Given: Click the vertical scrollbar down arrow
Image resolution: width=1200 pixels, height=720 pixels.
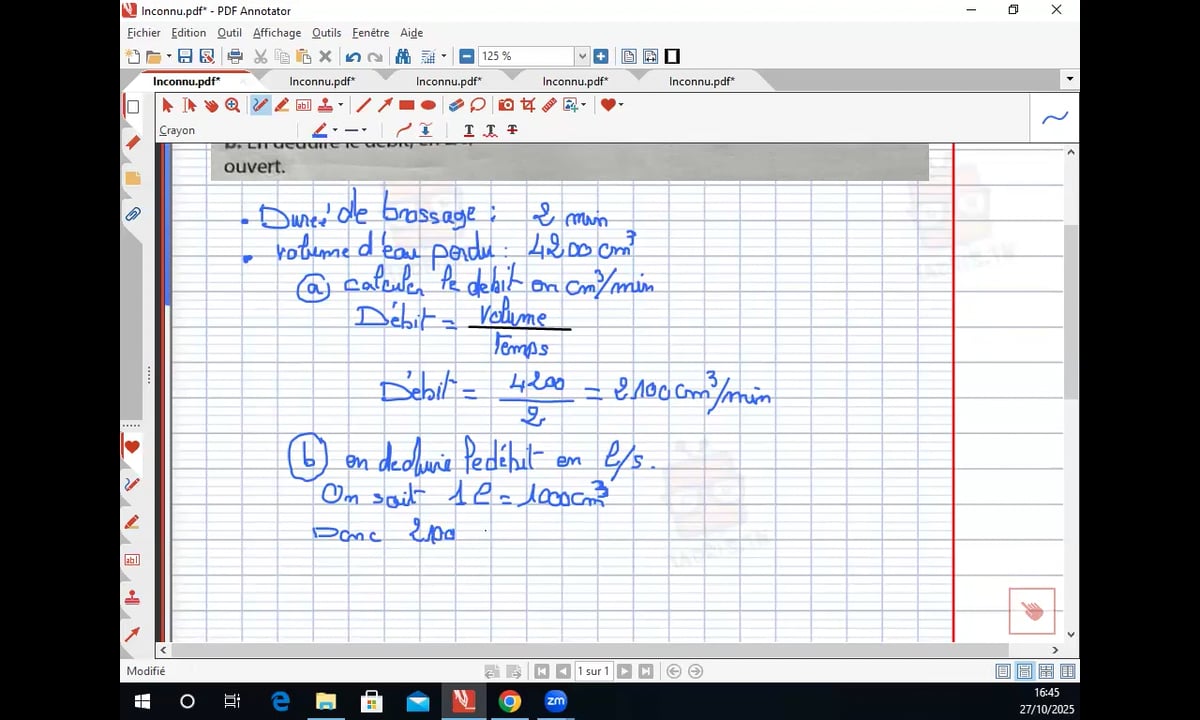Looking at the screenshot, I should pyautogui.click(x=1071, y=634).
